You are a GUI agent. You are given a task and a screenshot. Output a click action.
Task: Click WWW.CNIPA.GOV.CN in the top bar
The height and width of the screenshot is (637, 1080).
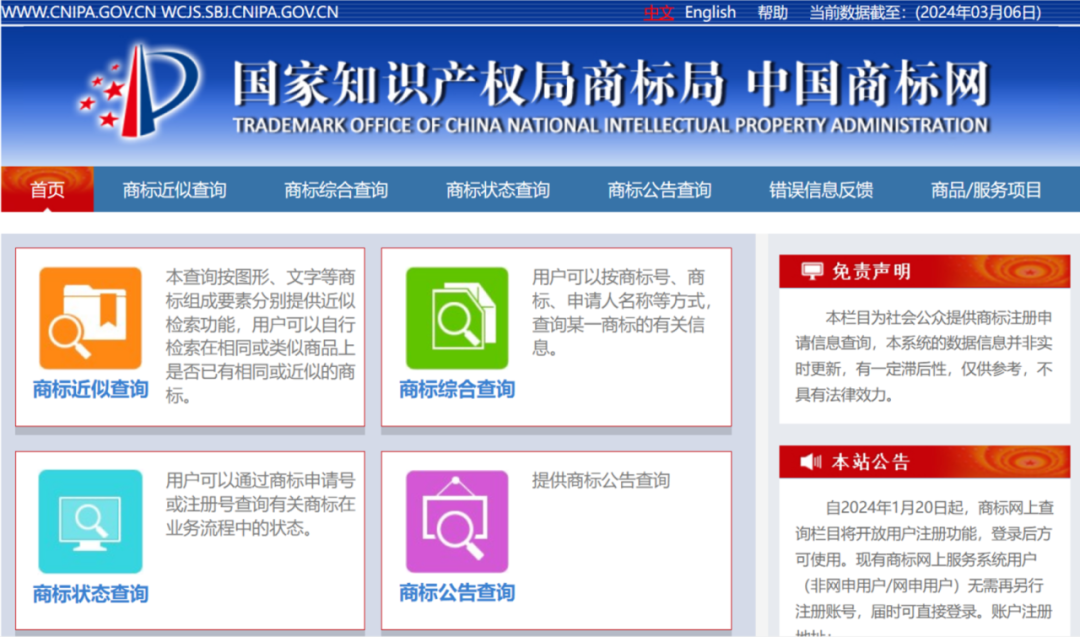point(79,12)
